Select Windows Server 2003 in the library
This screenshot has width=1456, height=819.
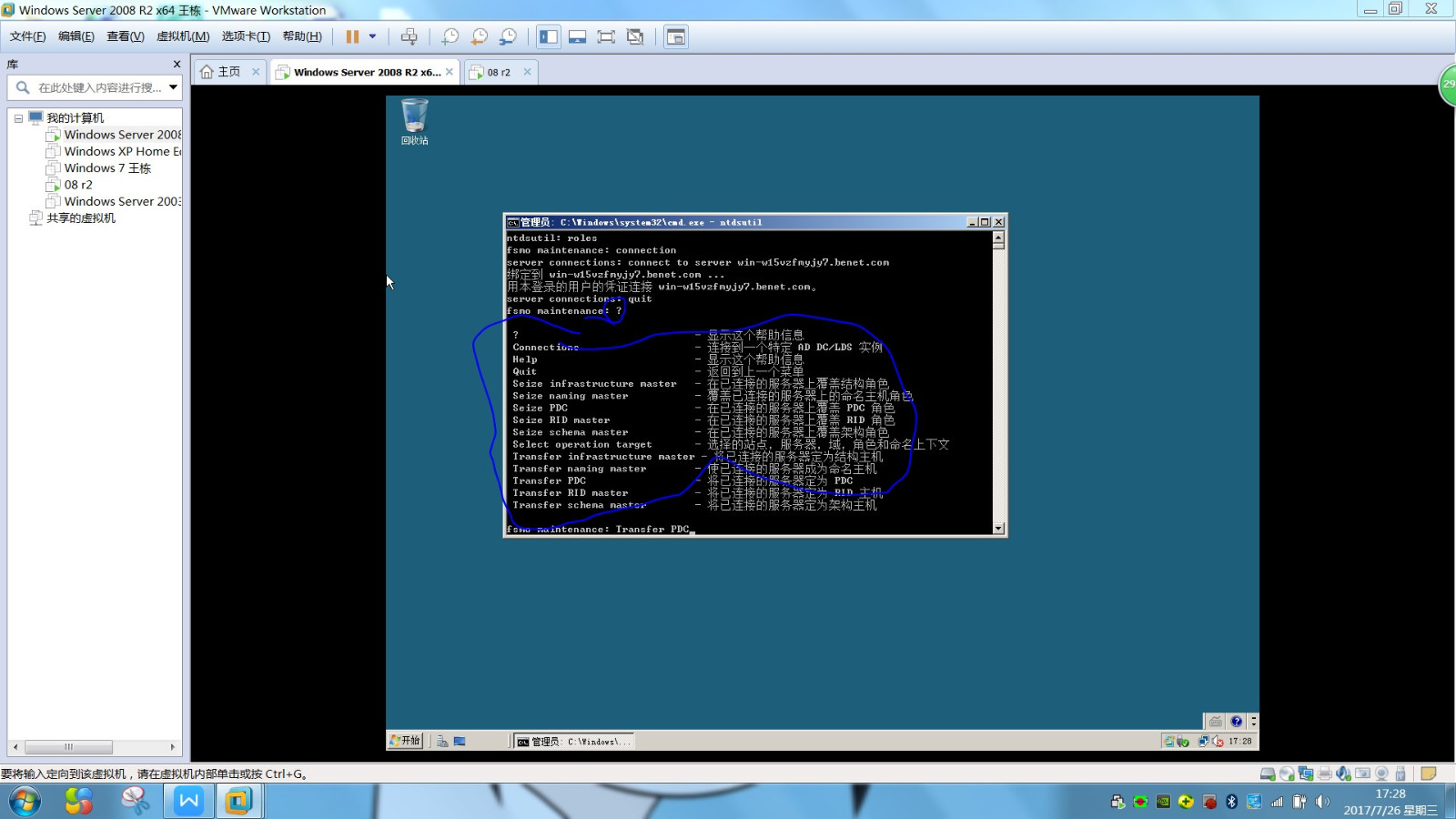(x=114, y=201)
